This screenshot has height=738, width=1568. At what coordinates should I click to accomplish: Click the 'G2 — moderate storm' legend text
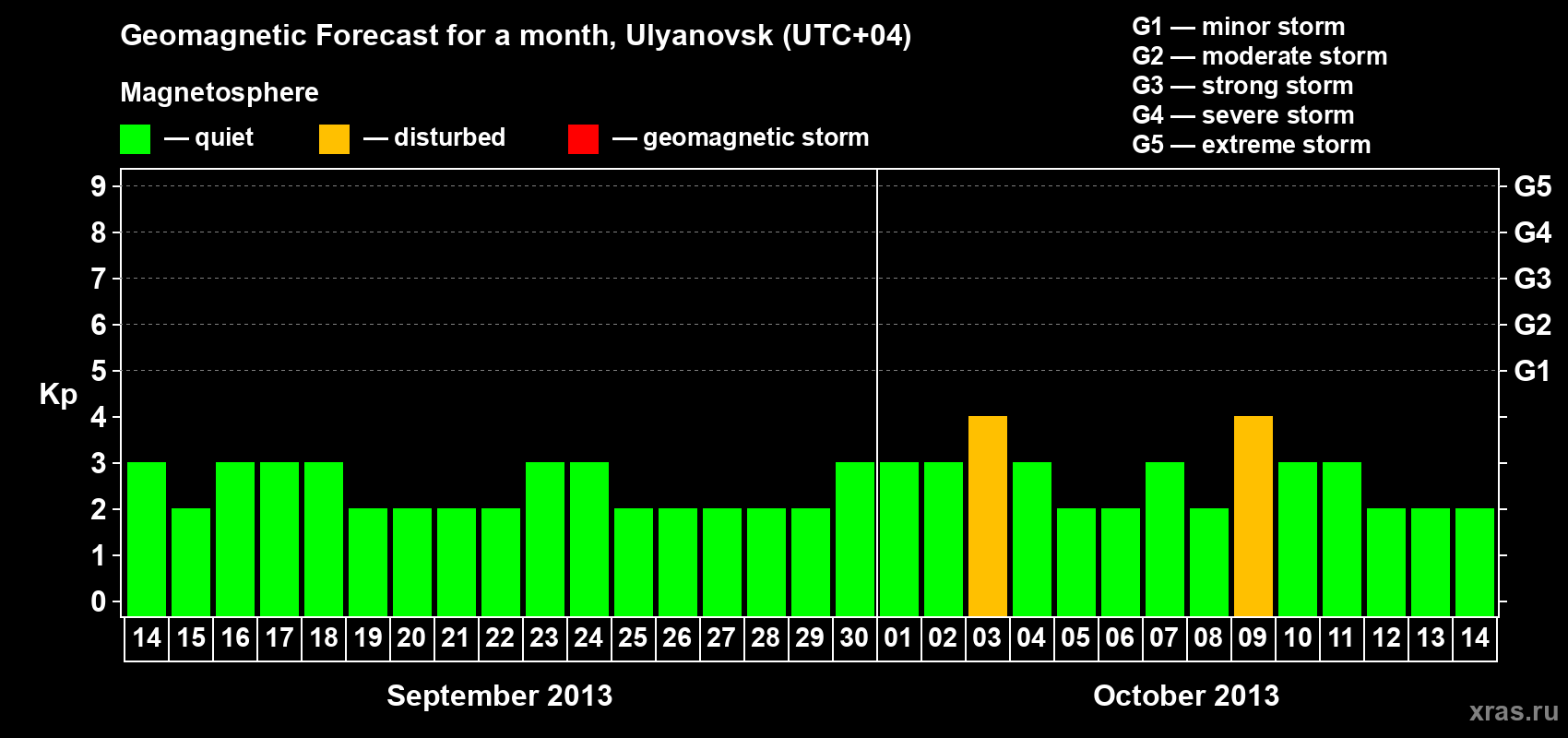click(1260, 56)
